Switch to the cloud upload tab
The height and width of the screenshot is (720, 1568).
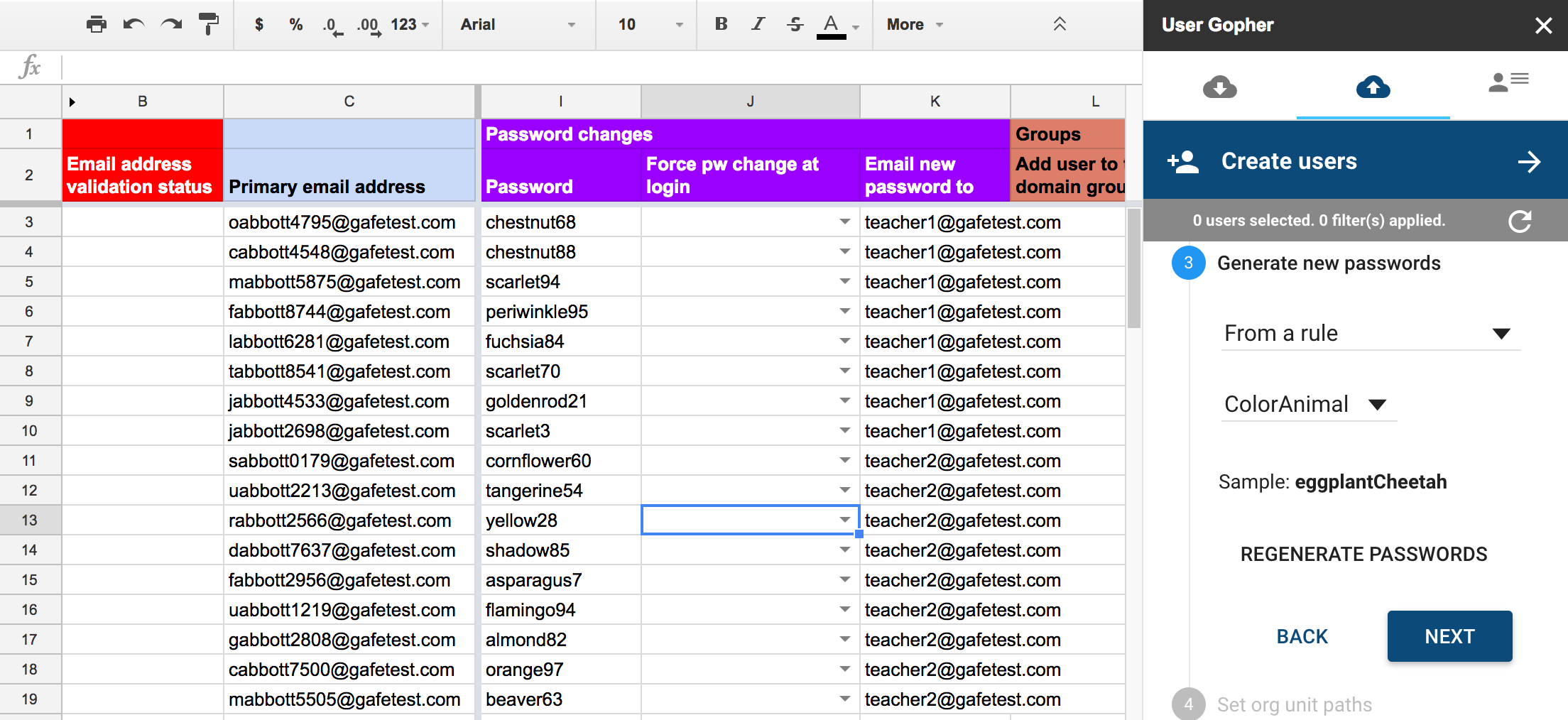tap(1373, 87)
